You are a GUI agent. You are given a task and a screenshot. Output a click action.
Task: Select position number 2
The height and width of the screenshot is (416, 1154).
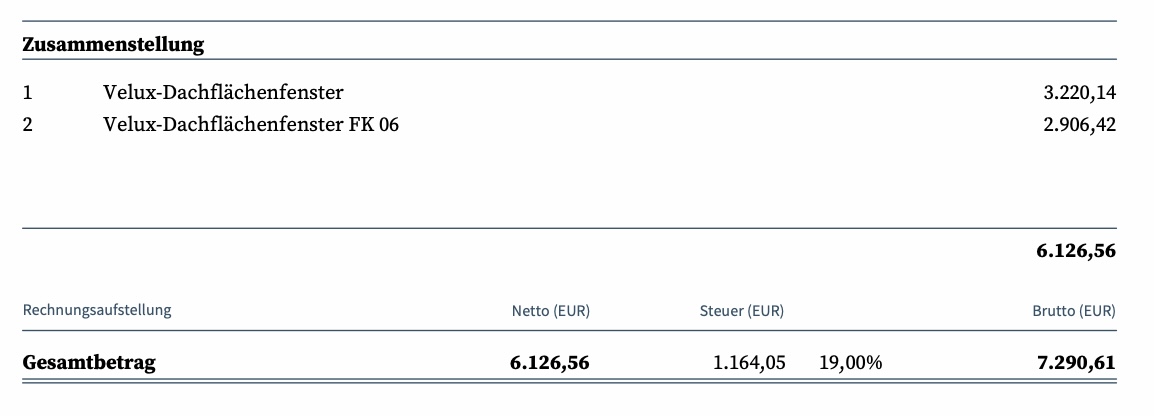coord(28,124)
